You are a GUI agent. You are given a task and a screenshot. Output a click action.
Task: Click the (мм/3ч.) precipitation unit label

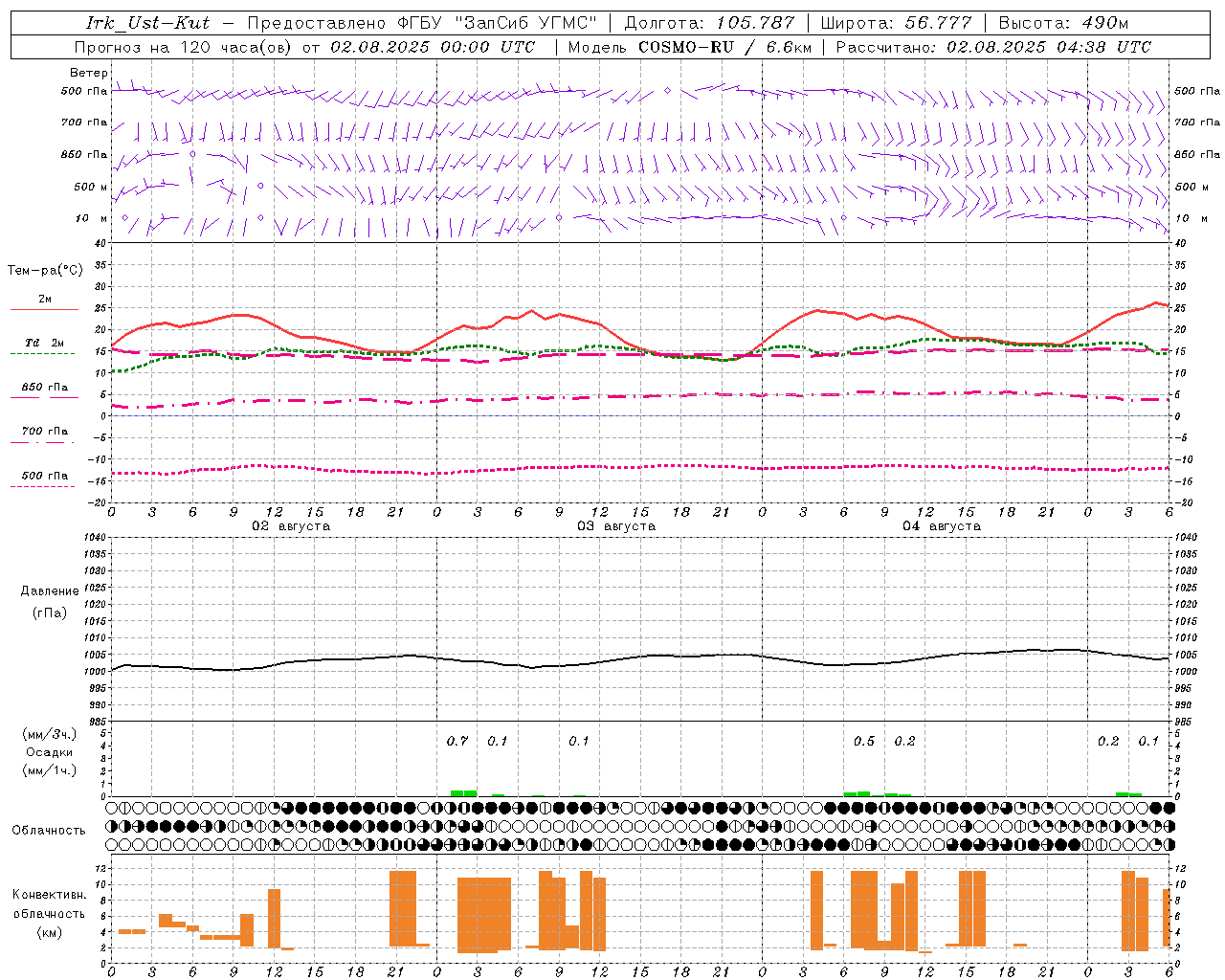pyautogui.click(x=49, y=734)
